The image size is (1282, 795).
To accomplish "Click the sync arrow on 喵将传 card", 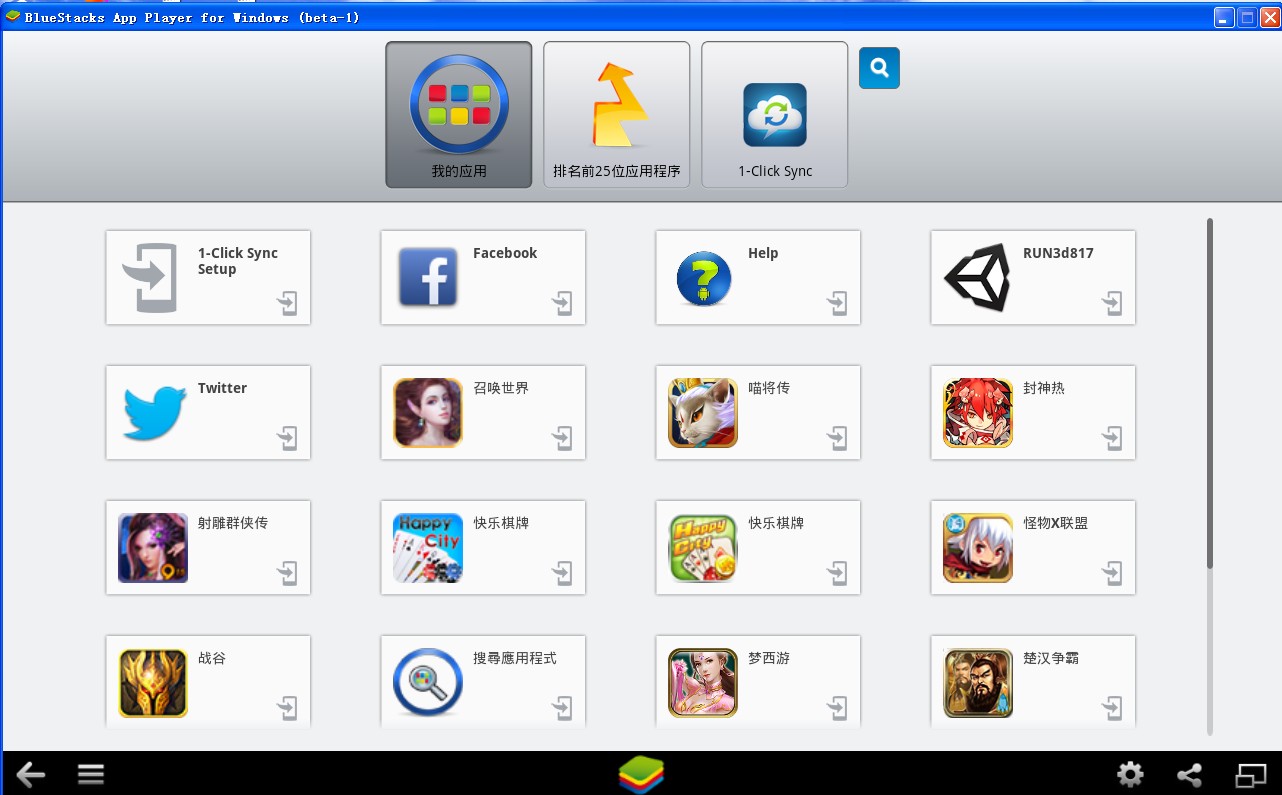I will tap(837, 438).
